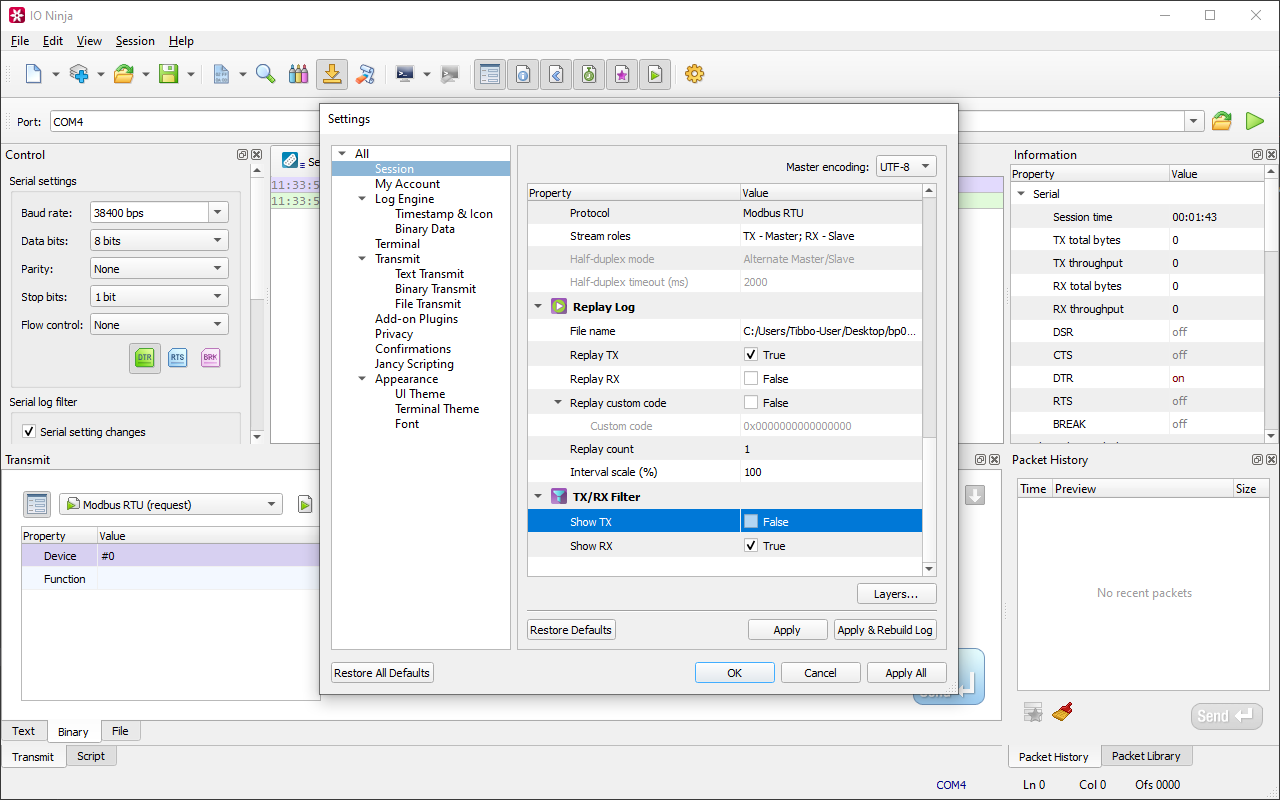Click the Find magnifying glass toolbar icon

pyautogui.click(x=265, y=74)
